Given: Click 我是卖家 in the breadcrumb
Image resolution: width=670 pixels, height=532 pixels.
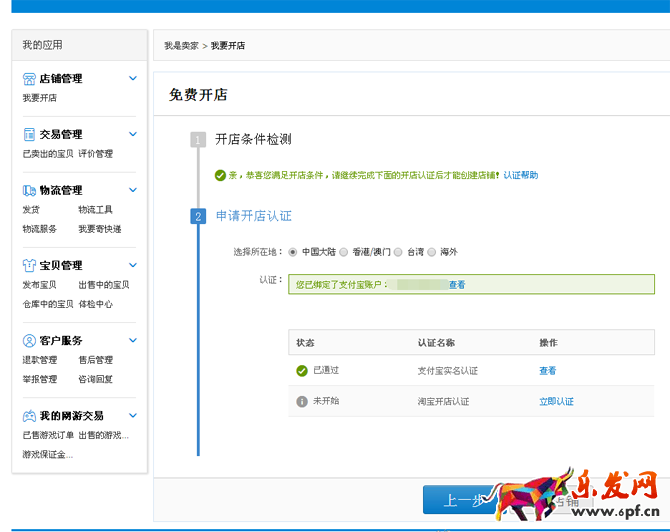Looking at the screenshot, I should pyautogui.click(x=182, y=46).
